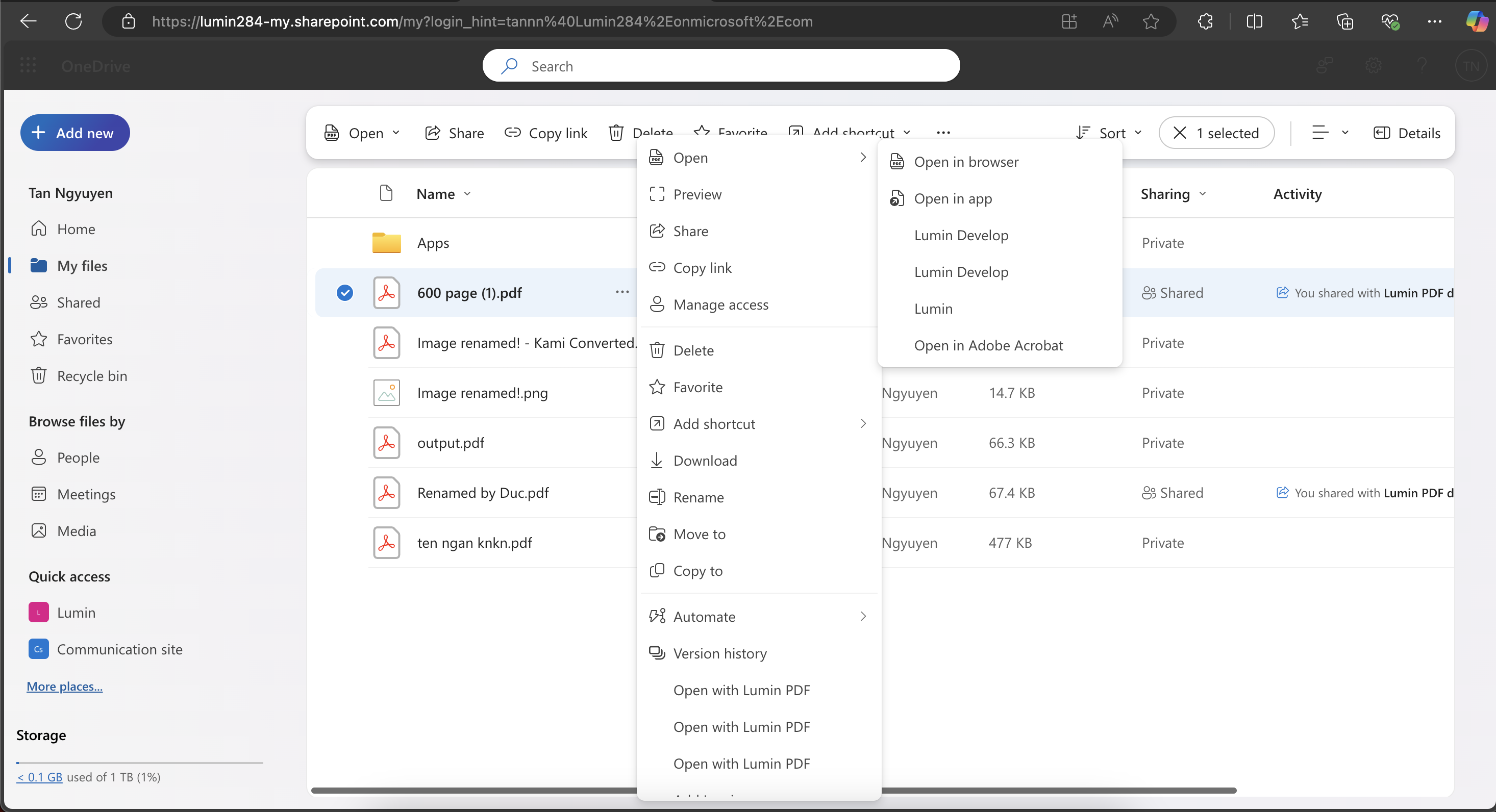Choose Download in context menu
The height and width of the screenshot is (812, 1496).
click(758, 460)
